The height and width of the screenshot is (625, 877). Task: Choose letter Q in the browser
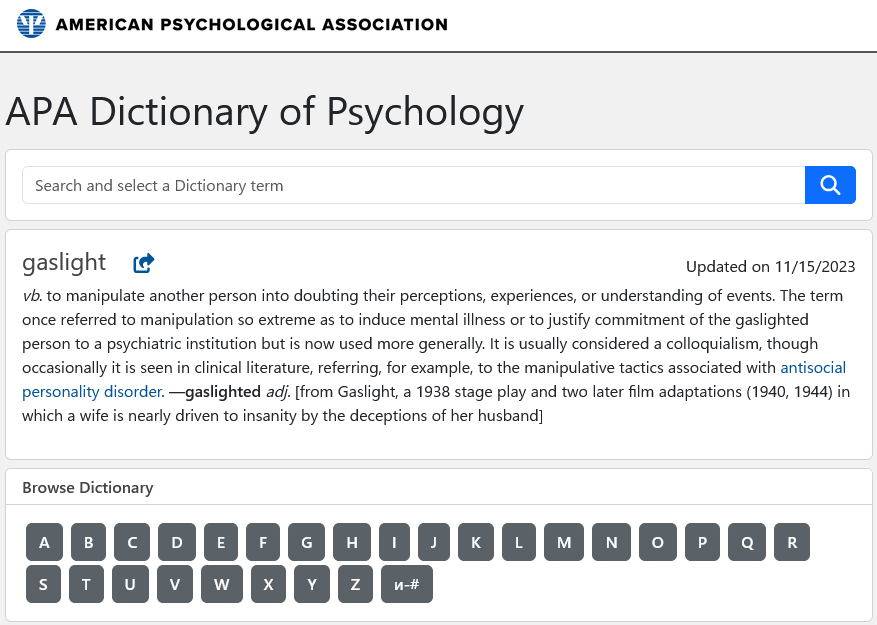747,542
